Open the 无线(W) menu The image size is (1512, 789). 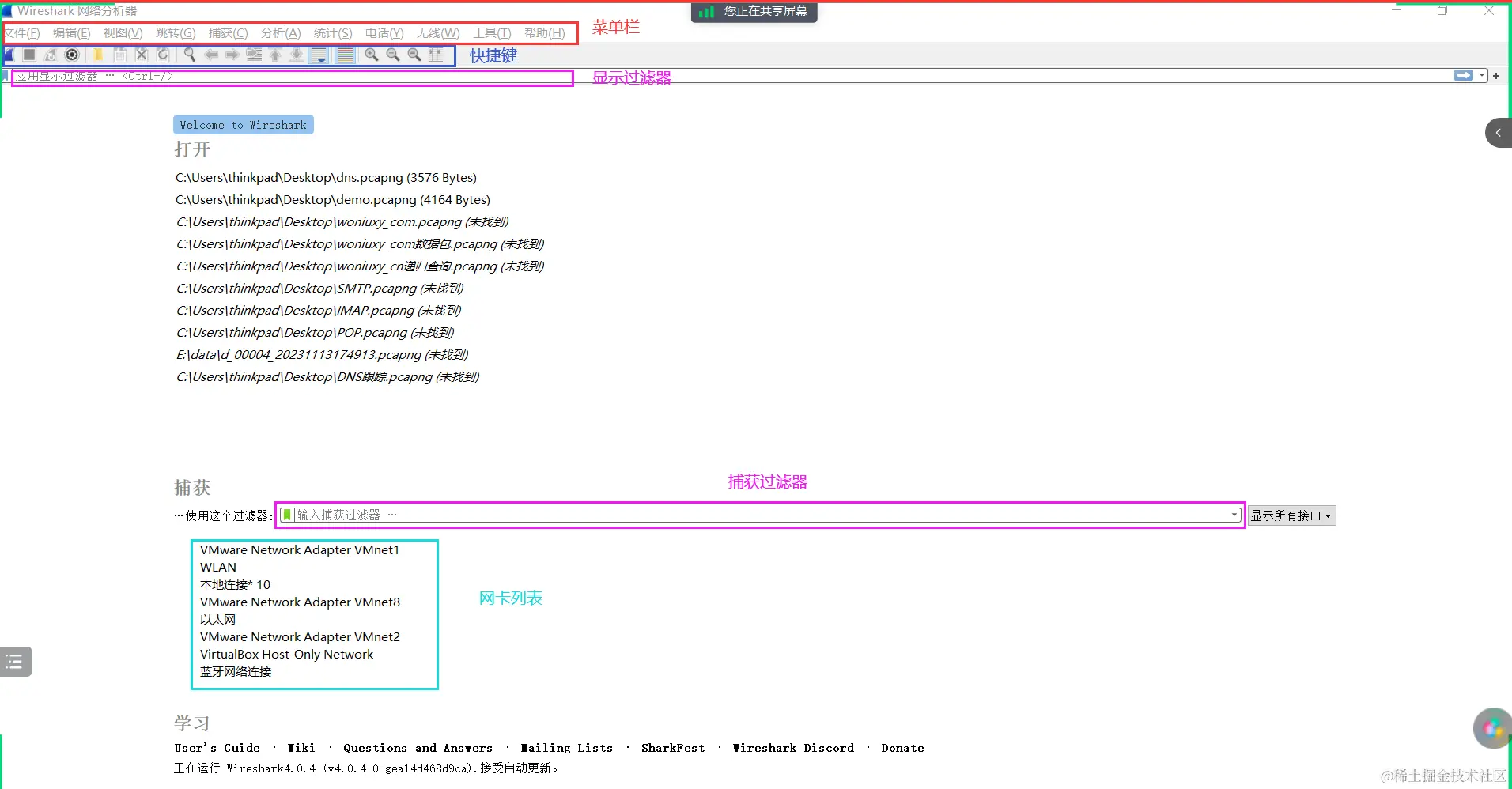click(x=438, y=33)
